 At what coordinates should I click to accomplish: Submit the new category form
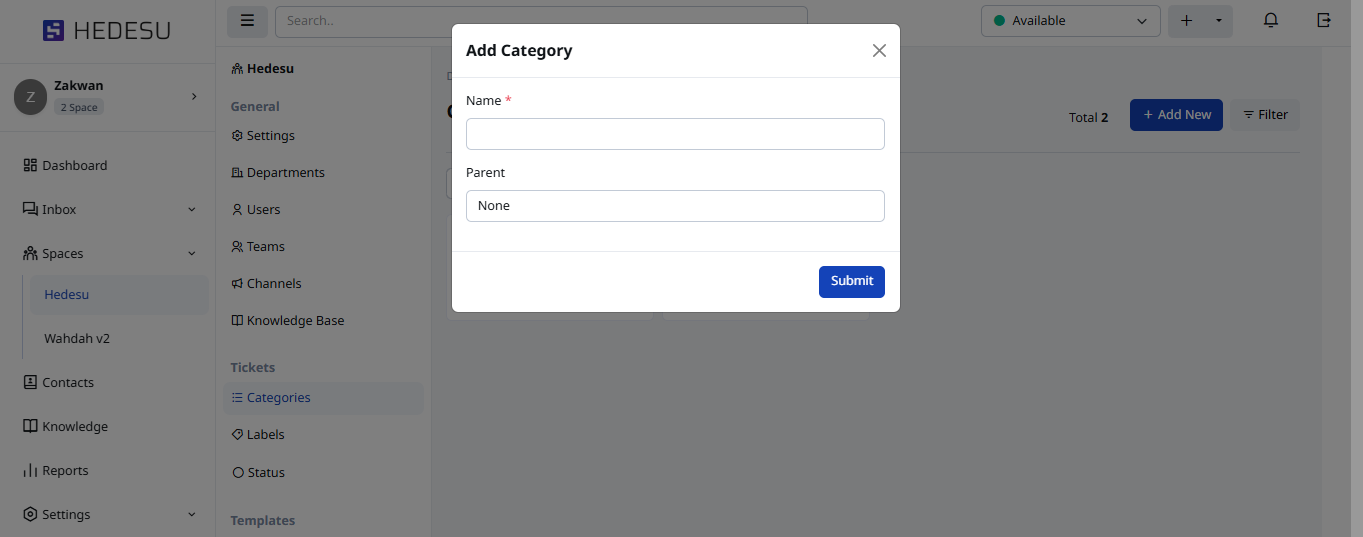coord(851,282)
